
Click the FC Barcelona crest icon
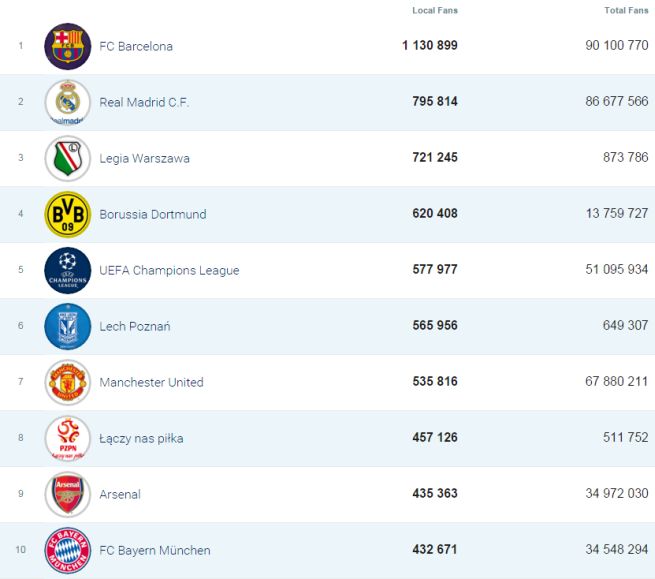pyautogui.click(x=67, y=46)
